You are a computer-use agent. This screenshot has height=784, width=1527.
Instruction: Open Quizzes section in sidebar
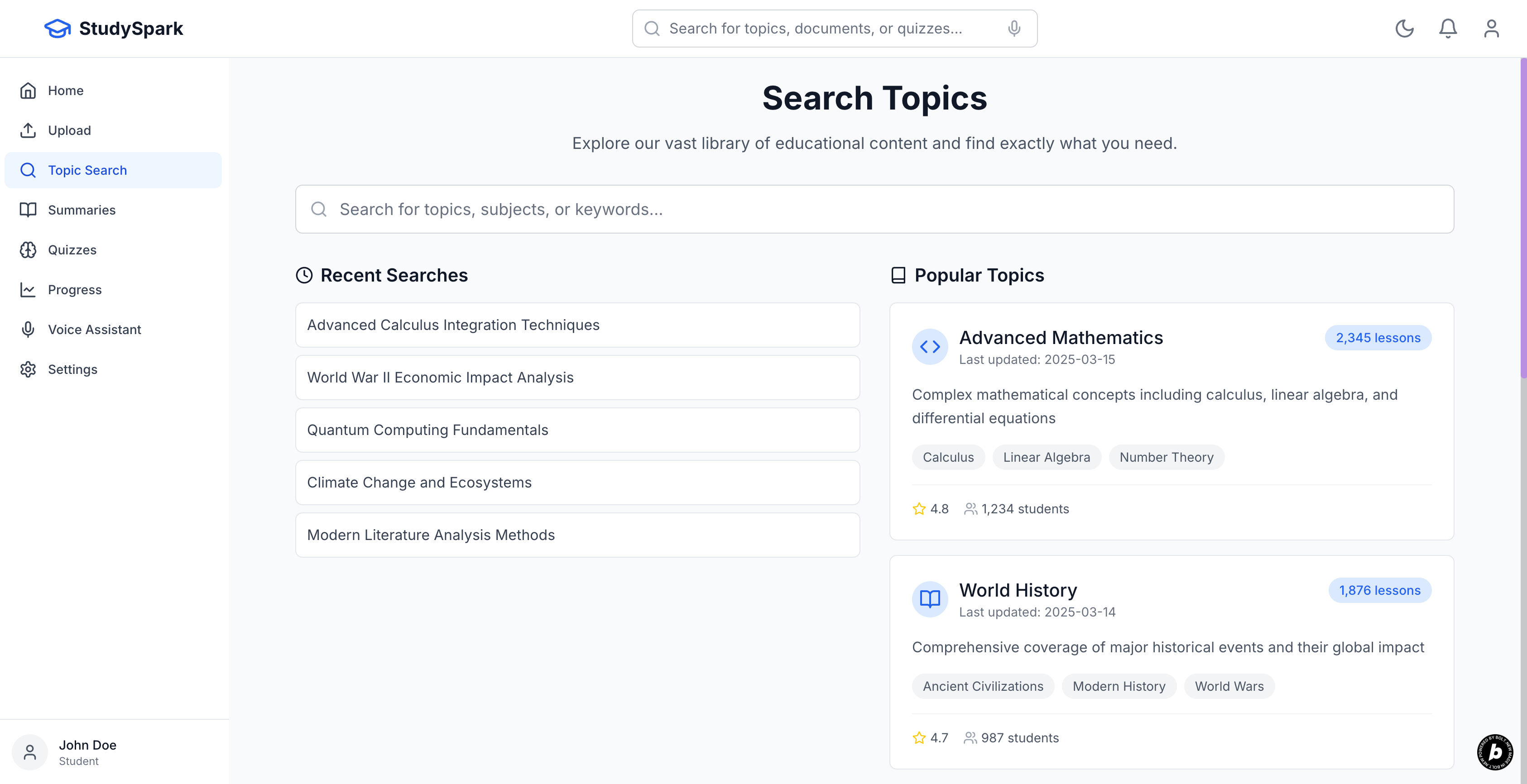click(72, 250)
